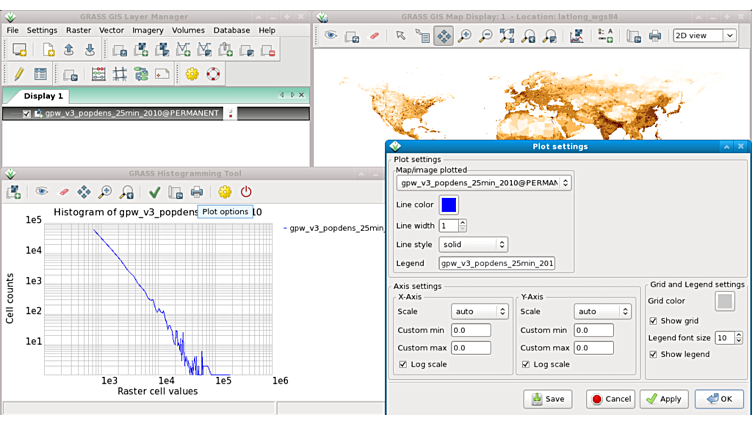
Task: Disable the Show grid checkbox
Action: [x=653, y=321]
